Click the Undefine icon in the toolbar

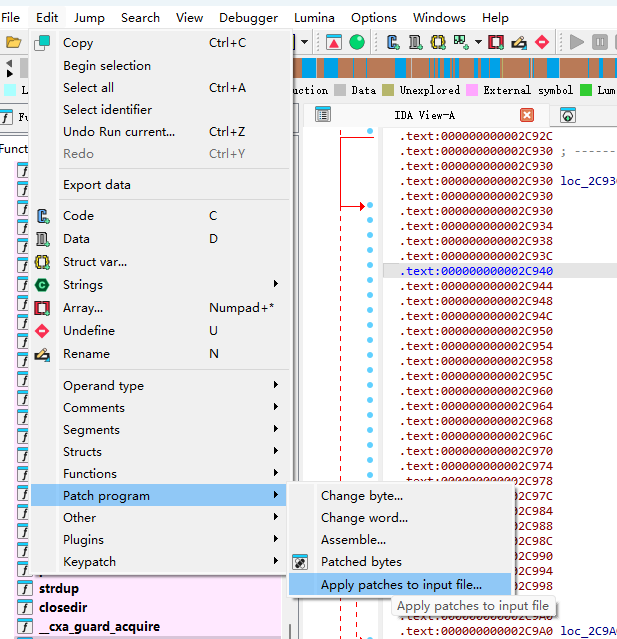pos(542,42)
